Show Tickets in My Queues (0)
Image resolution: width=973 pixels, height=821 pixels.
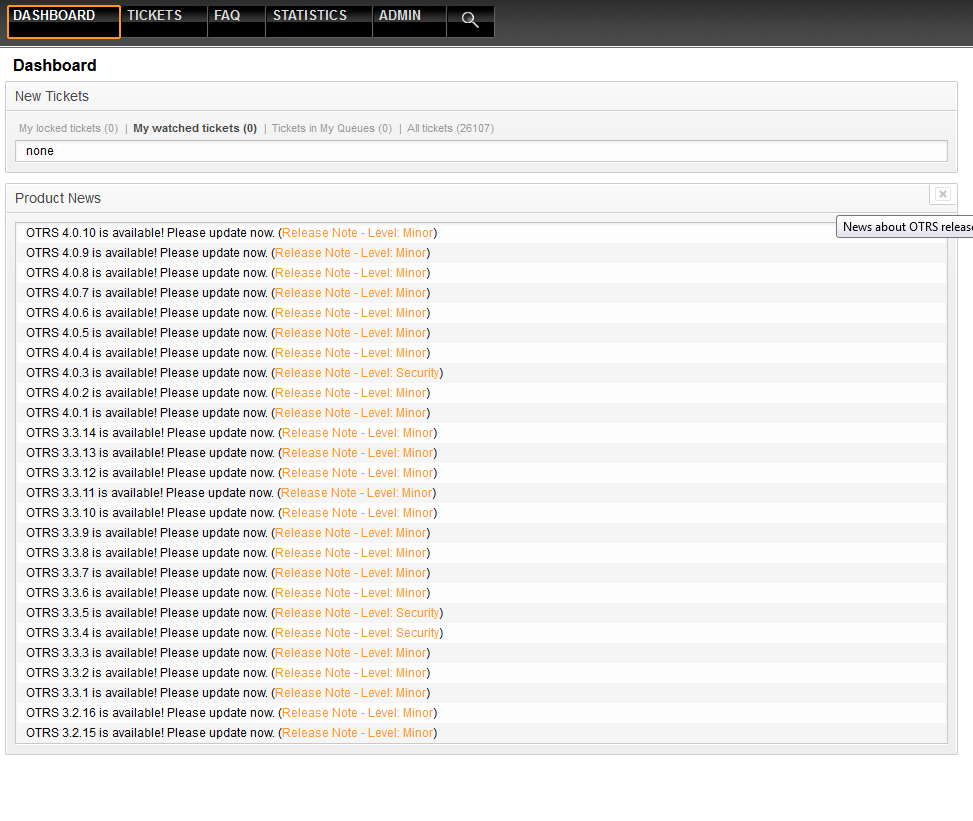click(x=332, y=128)
